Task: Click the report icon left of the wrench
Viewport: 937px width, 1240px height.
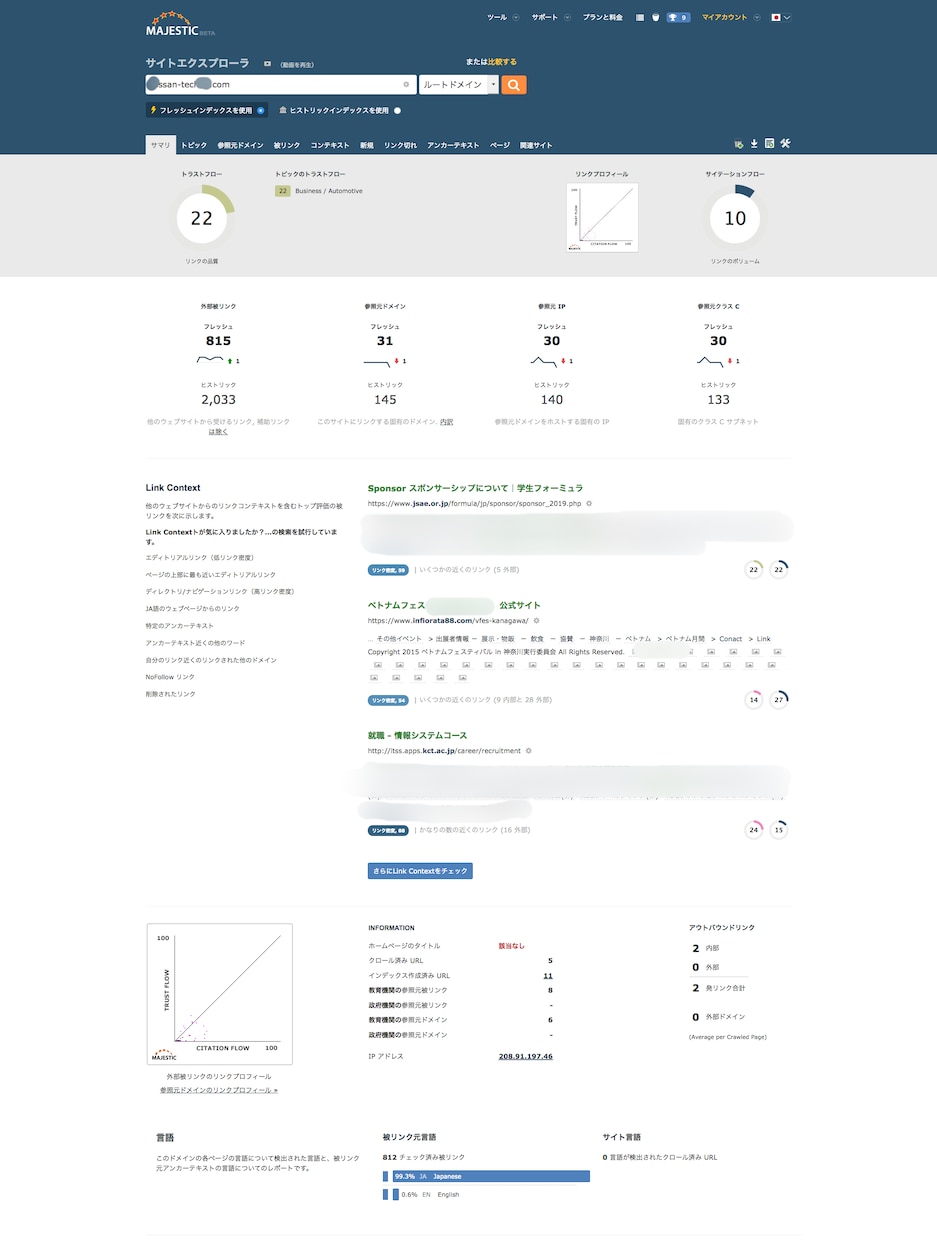Action: pyautogui.click(x=769, y=144)
